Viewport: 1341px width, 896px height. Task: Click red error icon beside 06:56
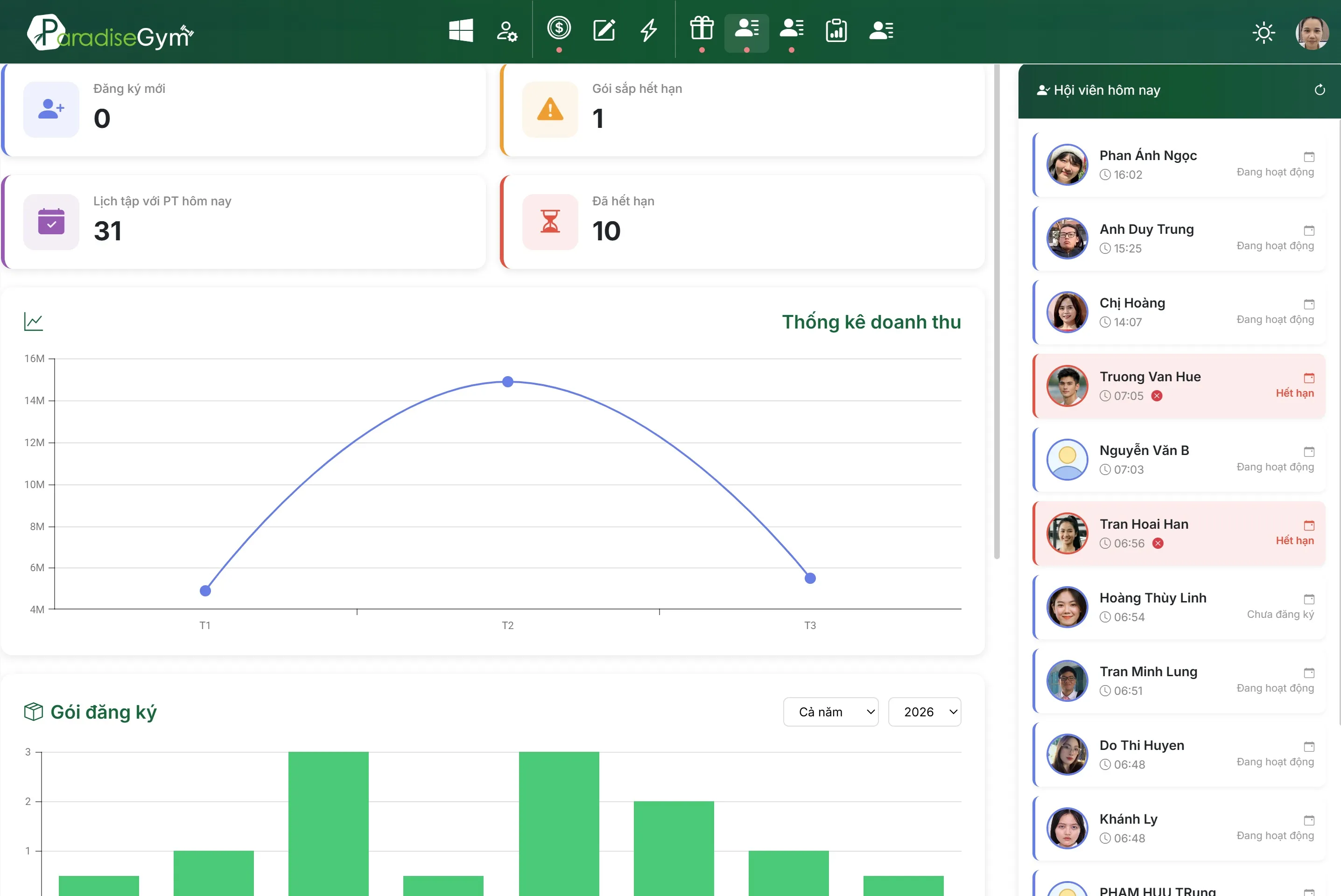[1158, 543]
